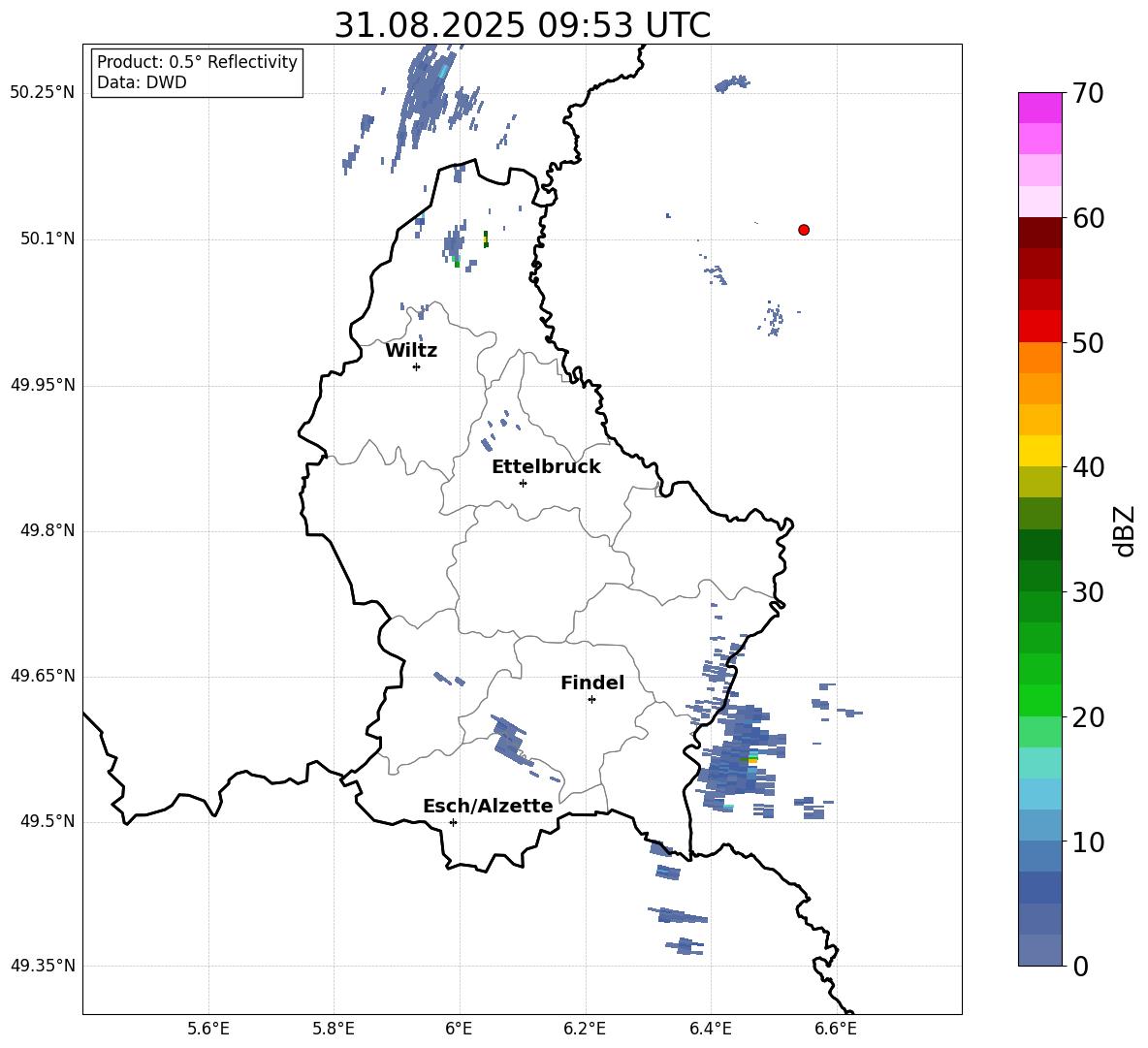Screen dimensions: 1148x1048
Task: Click the 50.25°N latitude label
Action: 43,93
